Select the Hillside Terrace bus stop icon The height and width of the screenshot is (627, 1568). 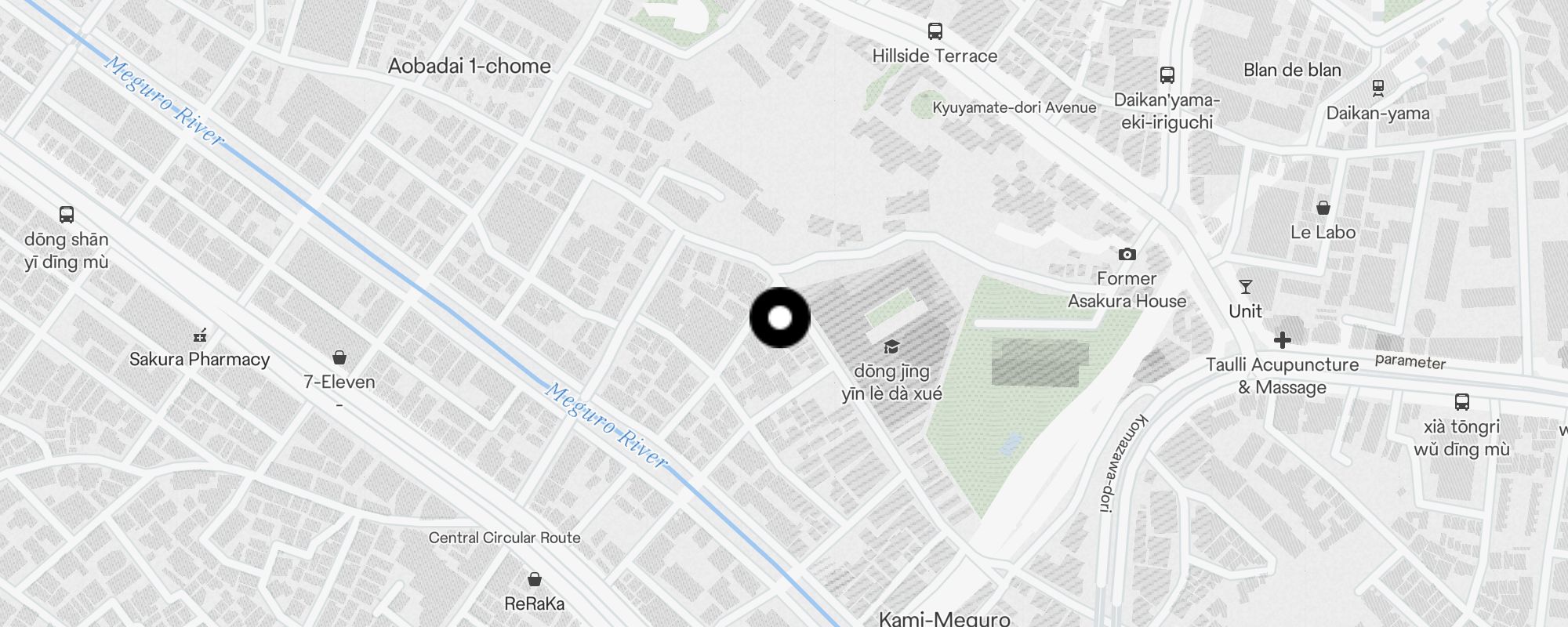935,31
